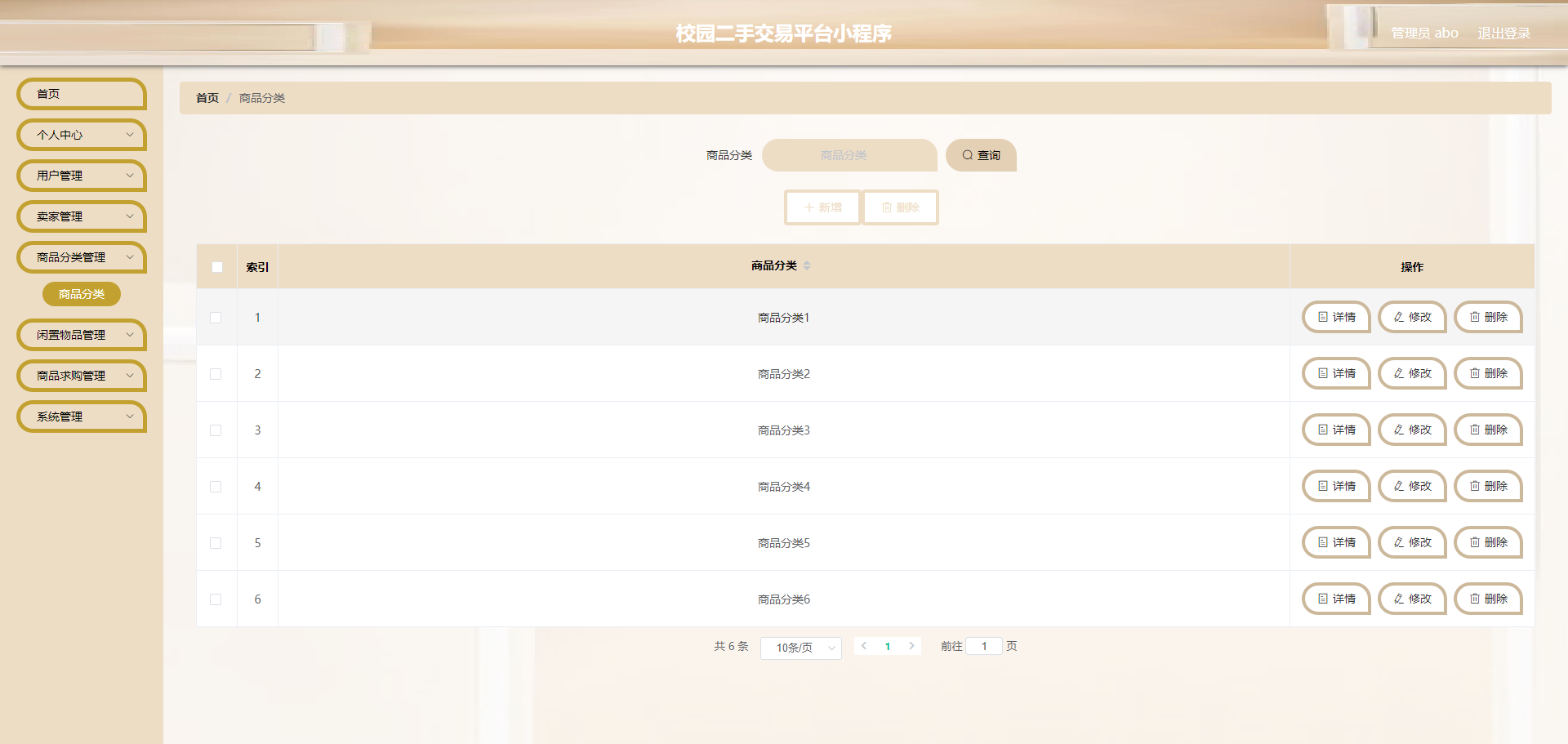Image resolution: width=1568 pixels, height=744 pixels.
Task: Select the 商品分类 submenu item
Action: pyautogui.click(x=82, y=294)
